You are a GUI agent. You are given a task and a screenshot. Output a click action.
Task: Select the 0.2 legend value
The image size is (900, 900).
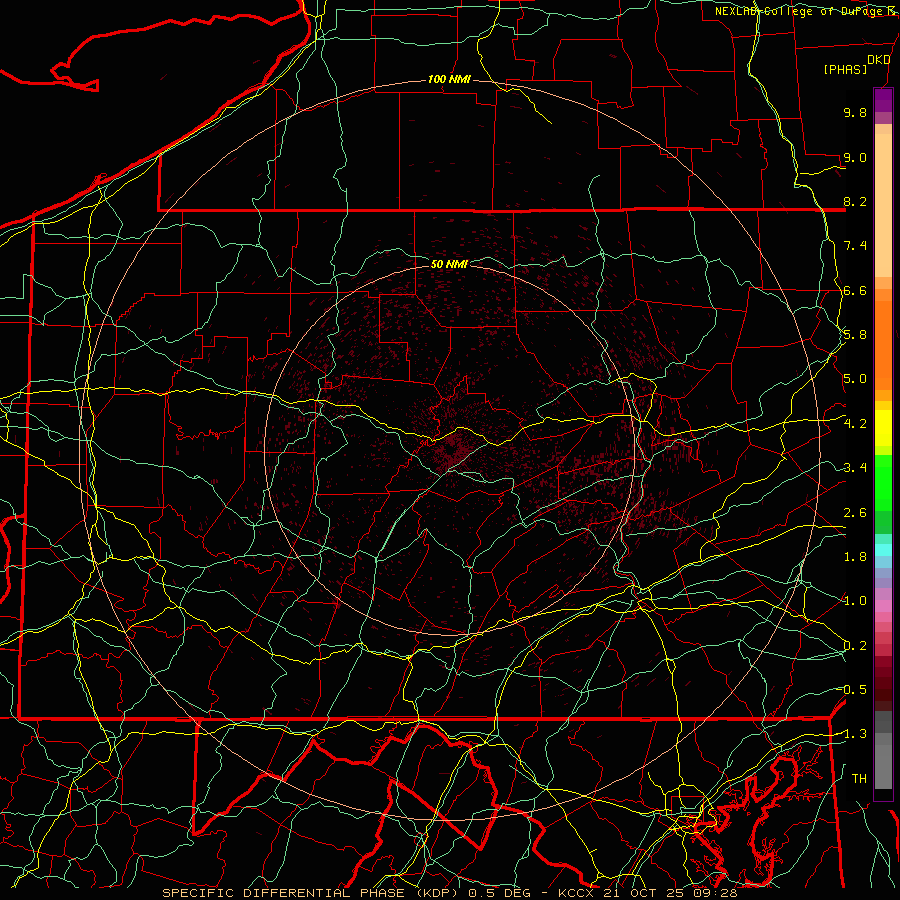click(855, 646)
